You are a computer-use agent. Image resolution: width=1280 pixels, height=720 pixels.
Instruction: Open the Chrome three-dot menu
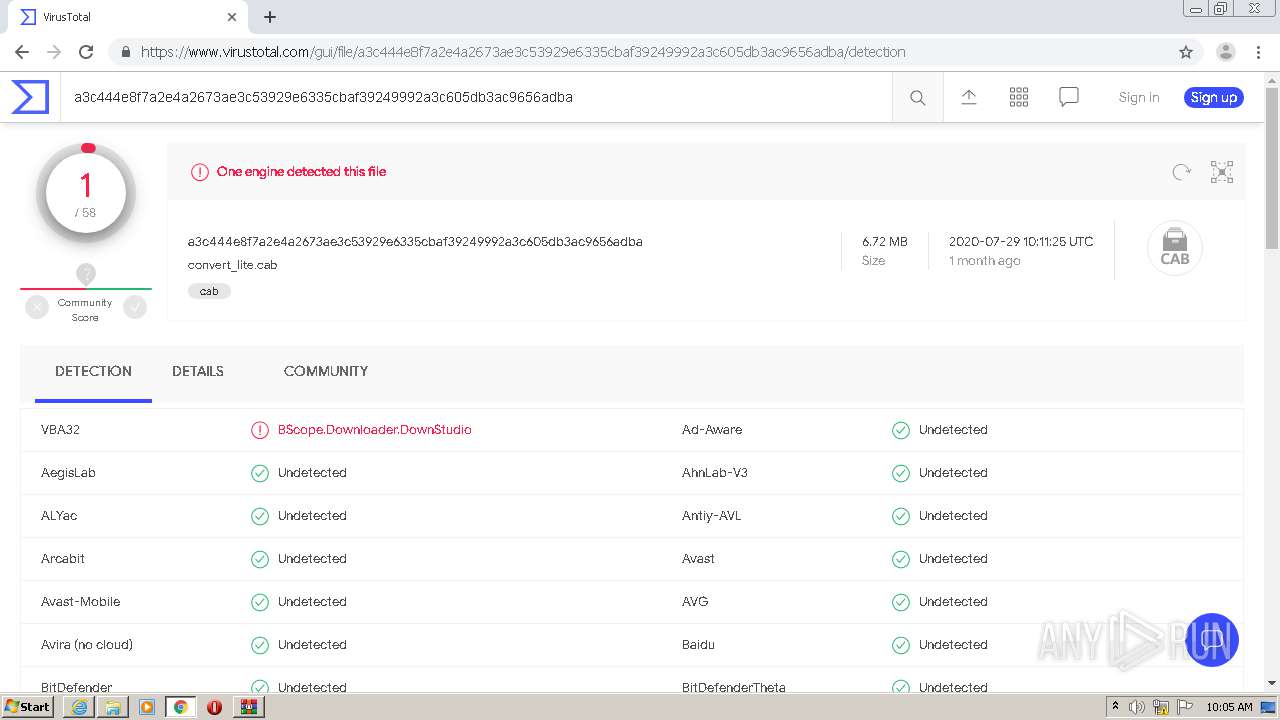1258,52
